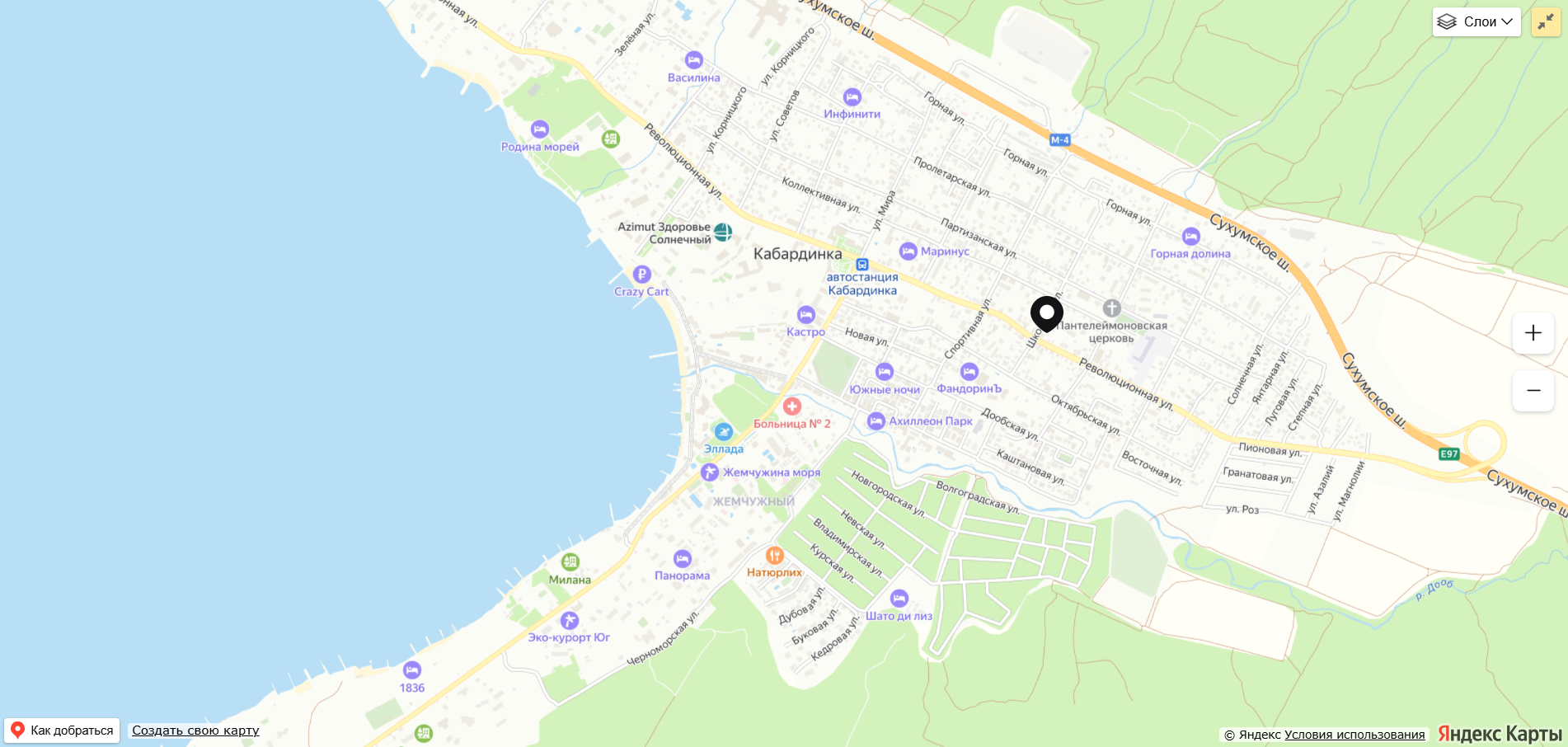Select the Шато ди лиз hotel icon

(x=899, y=599)
